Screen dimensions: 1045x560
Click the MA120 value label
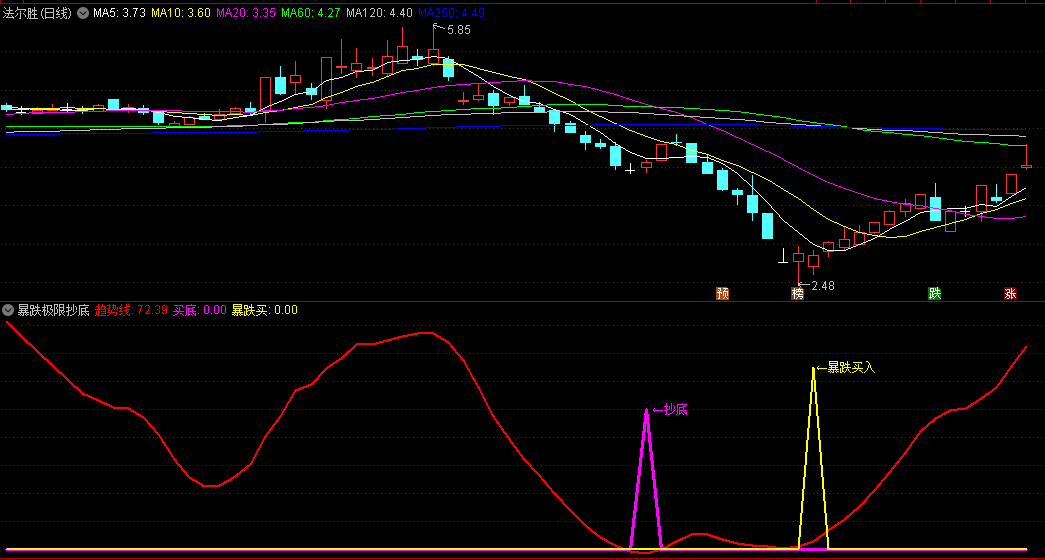379,13
